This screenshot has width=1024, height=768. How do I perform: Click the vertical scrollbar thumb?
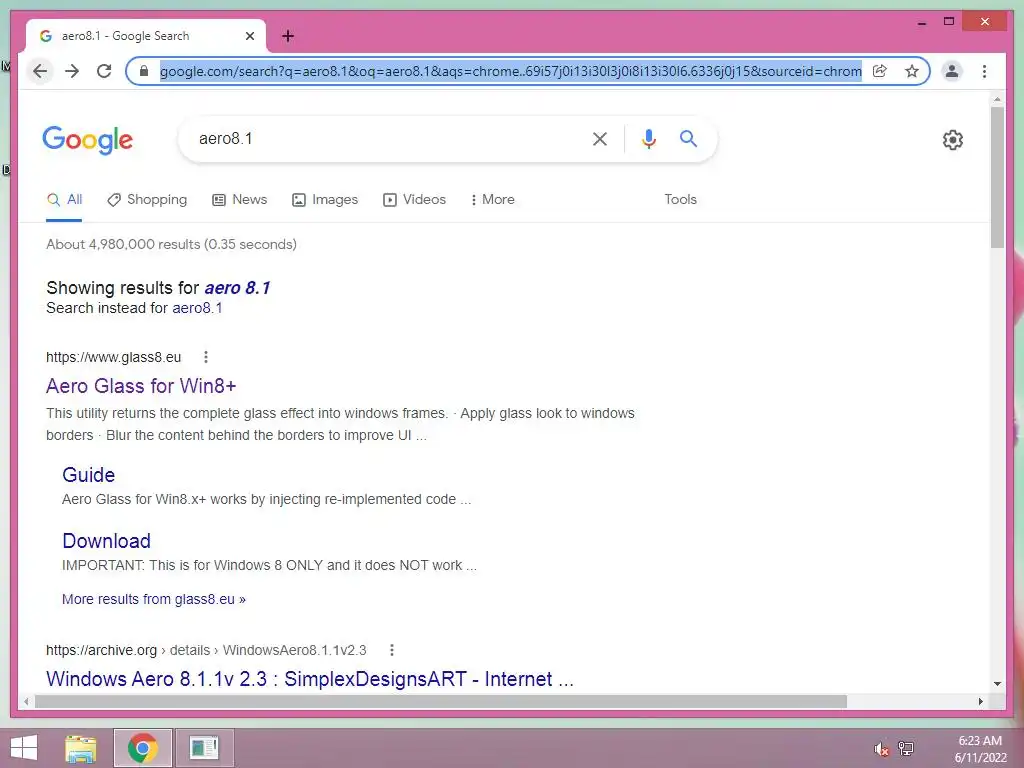pos(997,176)
